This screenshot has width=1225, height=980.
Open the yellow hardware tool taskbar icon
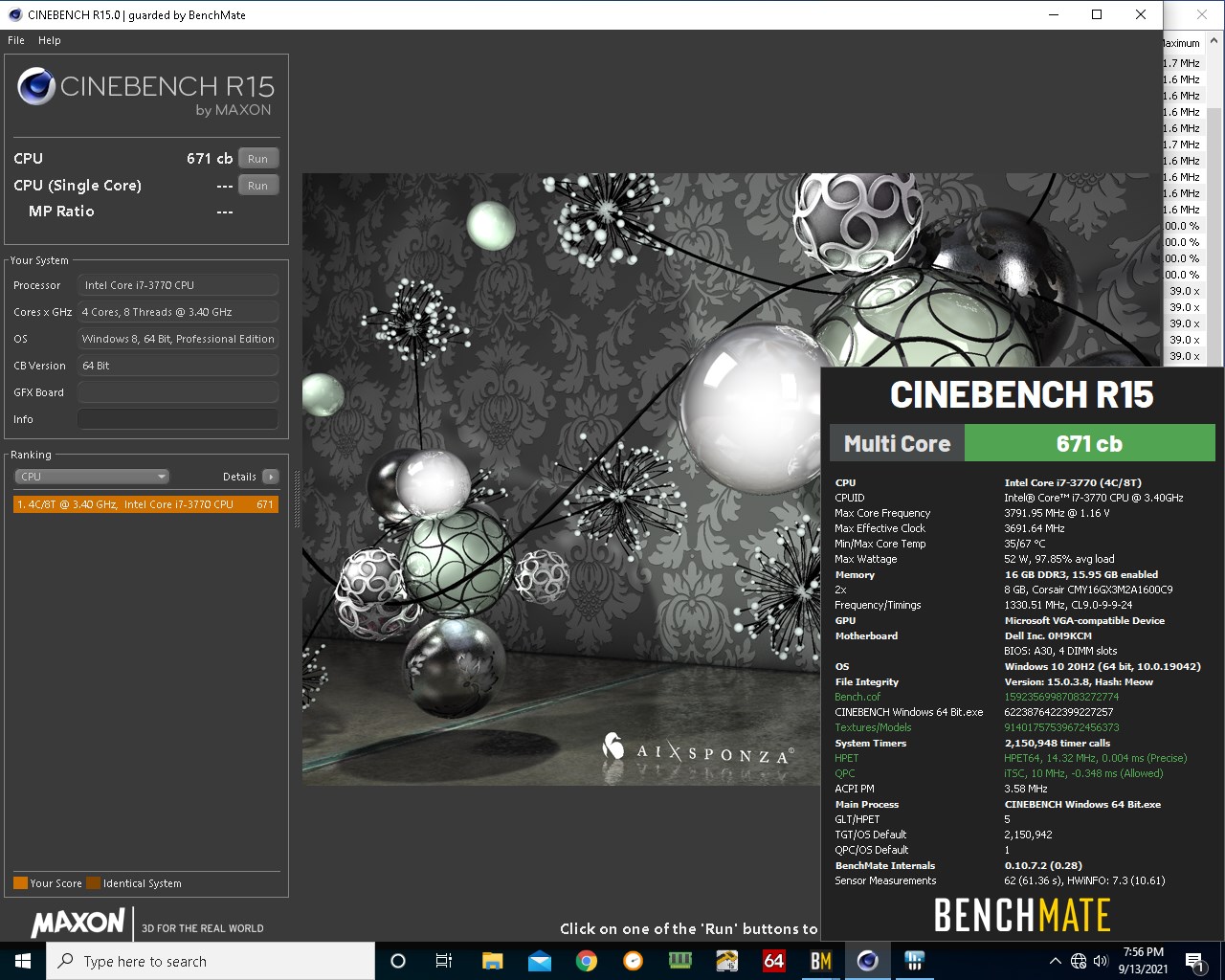click(727, 961)
